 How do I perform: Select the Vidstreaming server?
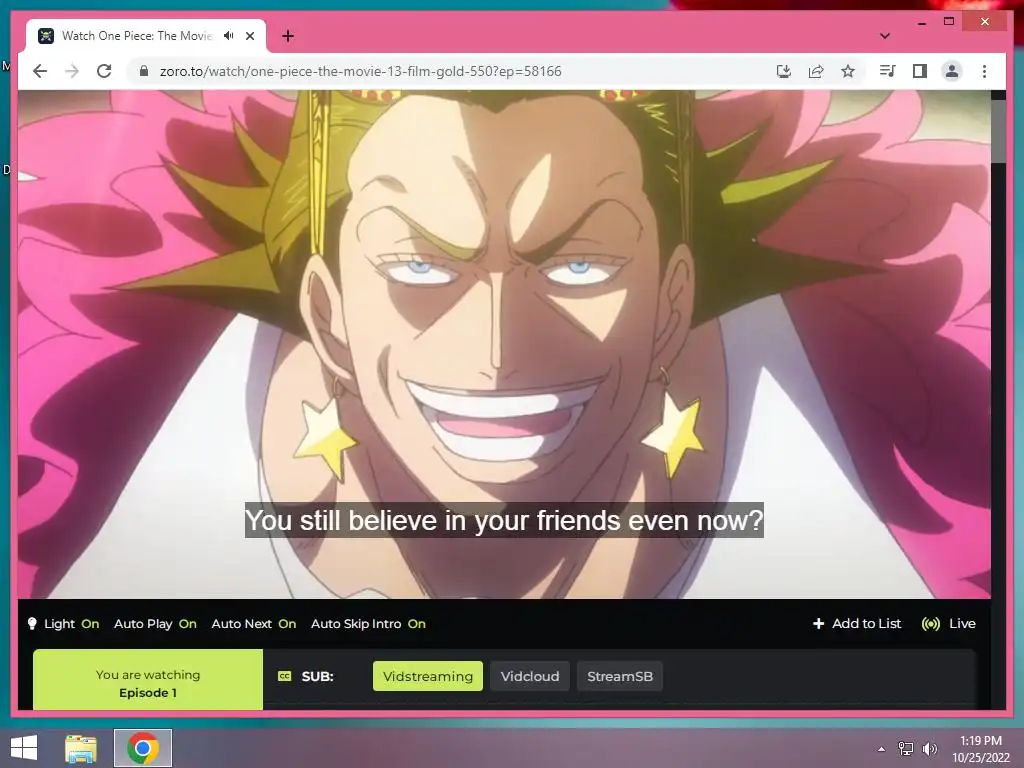pos(428,676)
